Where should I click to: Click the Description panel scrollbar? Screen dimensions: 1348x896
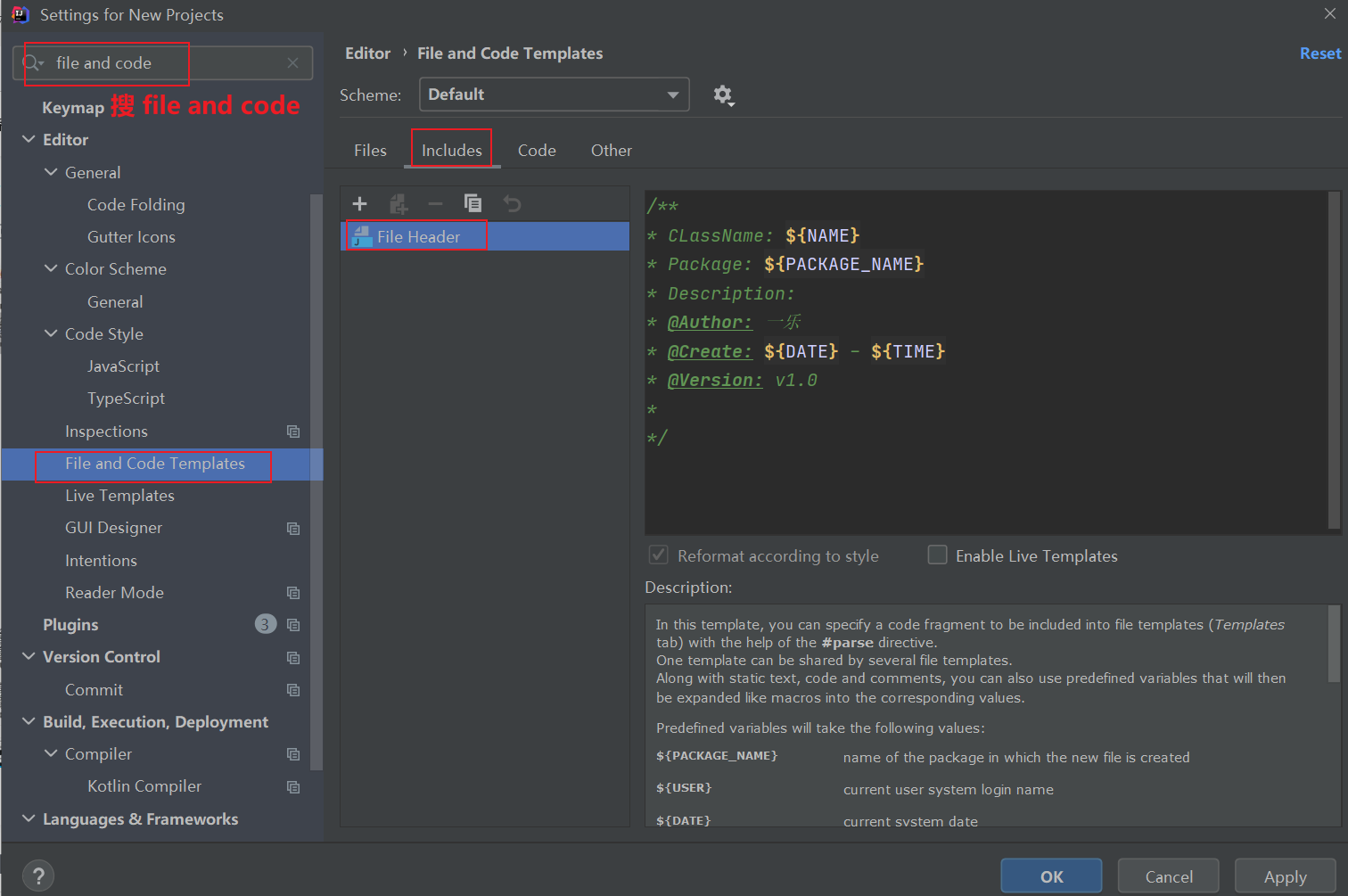click(1334, 644)
